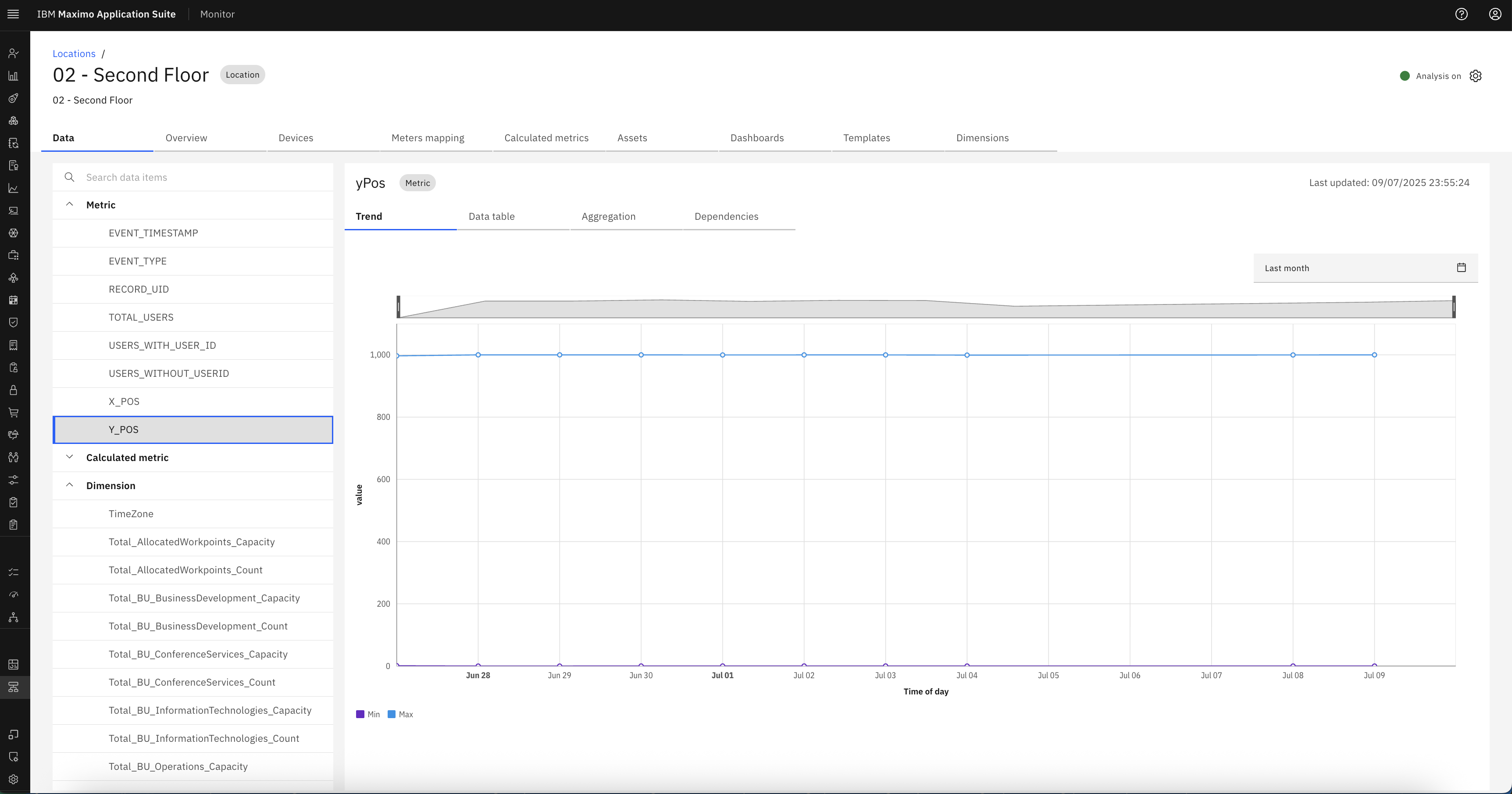
Task: Collapse the Dimension group
Action: [69, 485]
